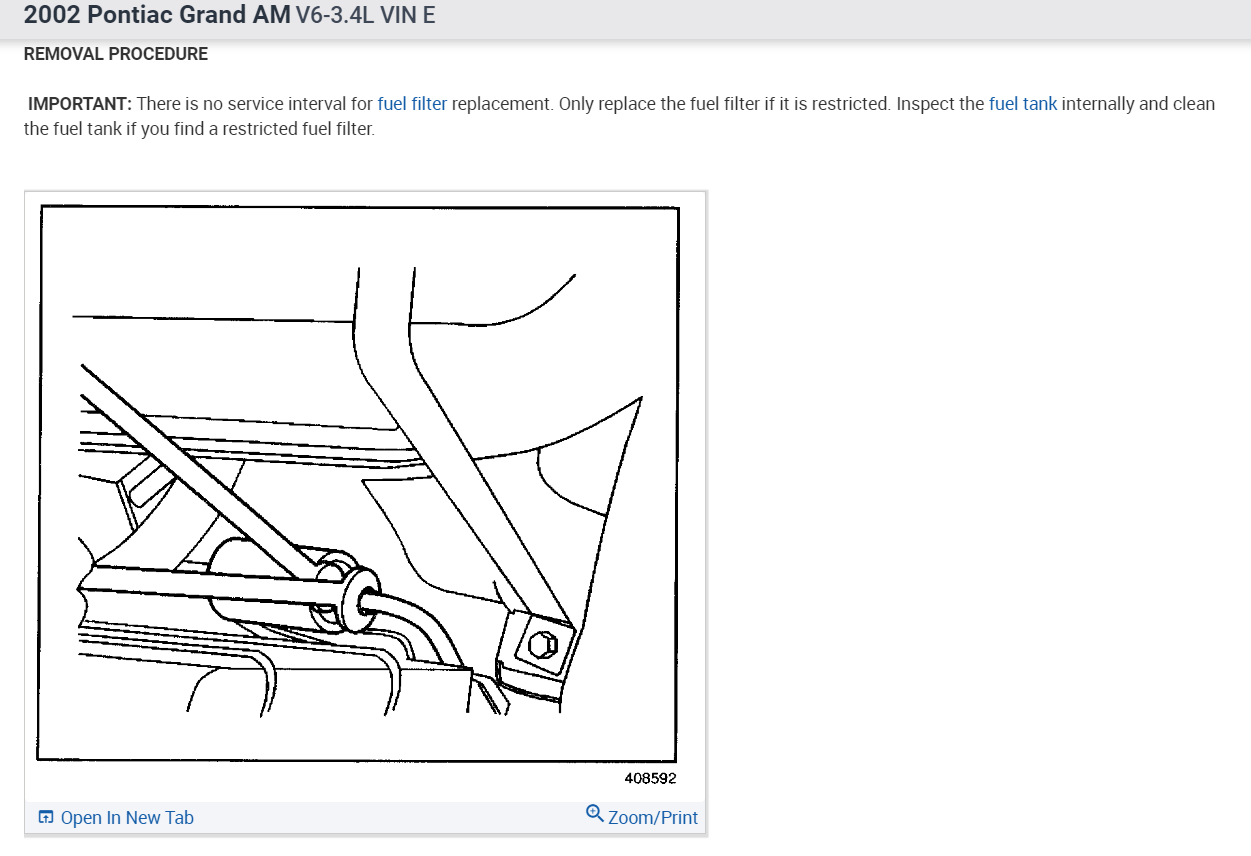Click the hex bolt in the diagram
Image resolution: width=1251 pixels, height=856 pixels.
544,645
